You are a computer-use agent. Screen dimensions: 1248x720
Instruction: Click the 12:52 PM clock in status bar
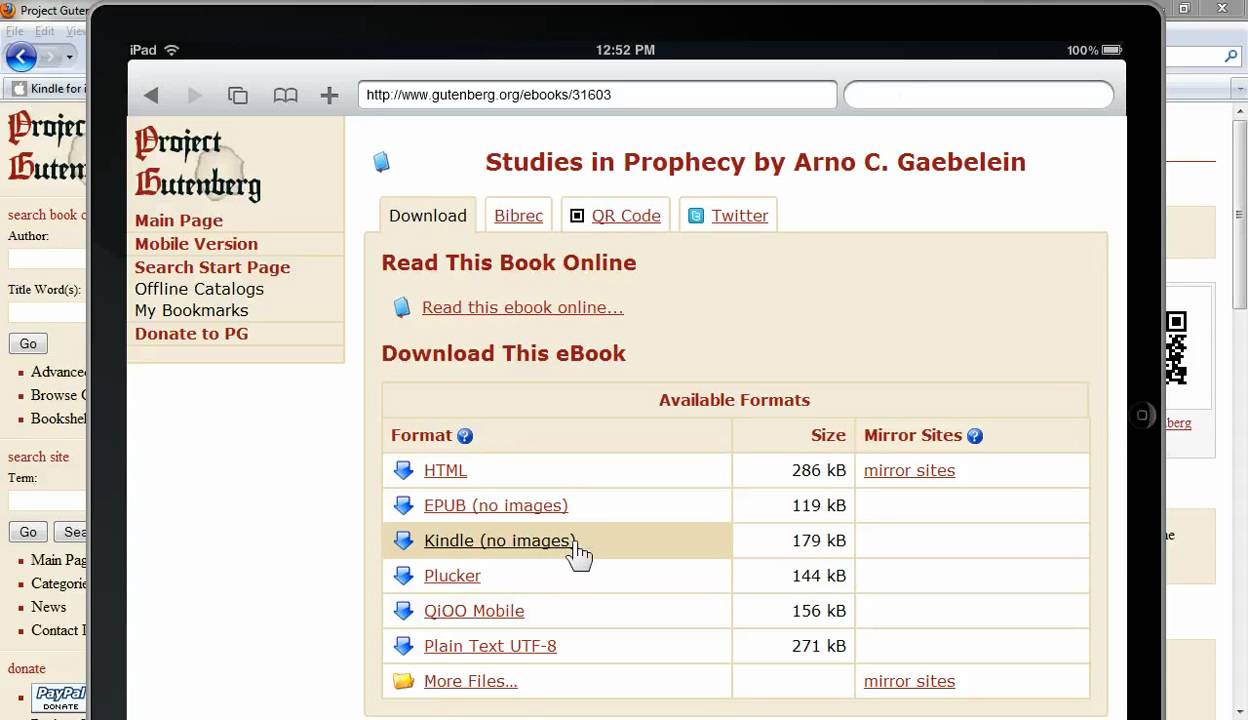625,50
